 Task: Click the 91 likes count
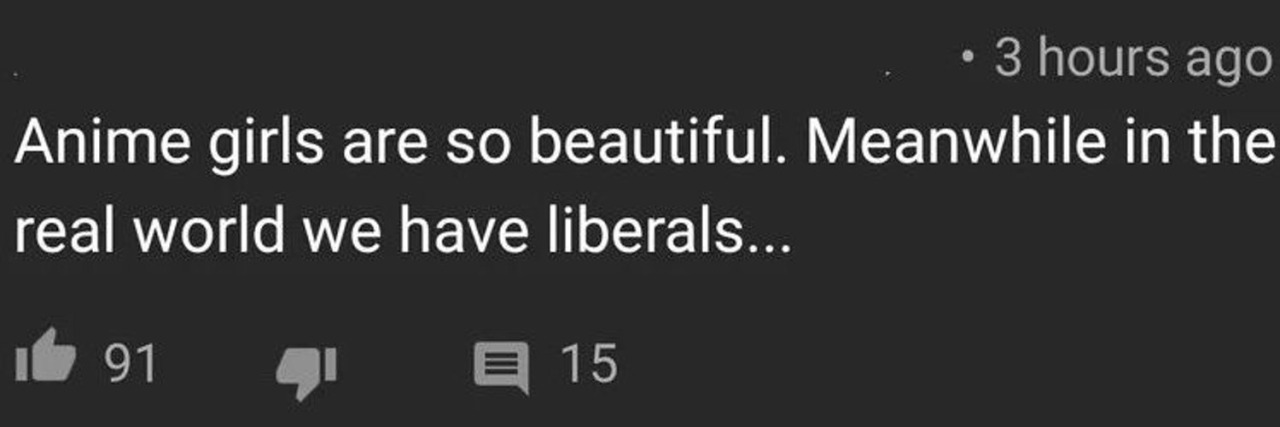(132, 364)
